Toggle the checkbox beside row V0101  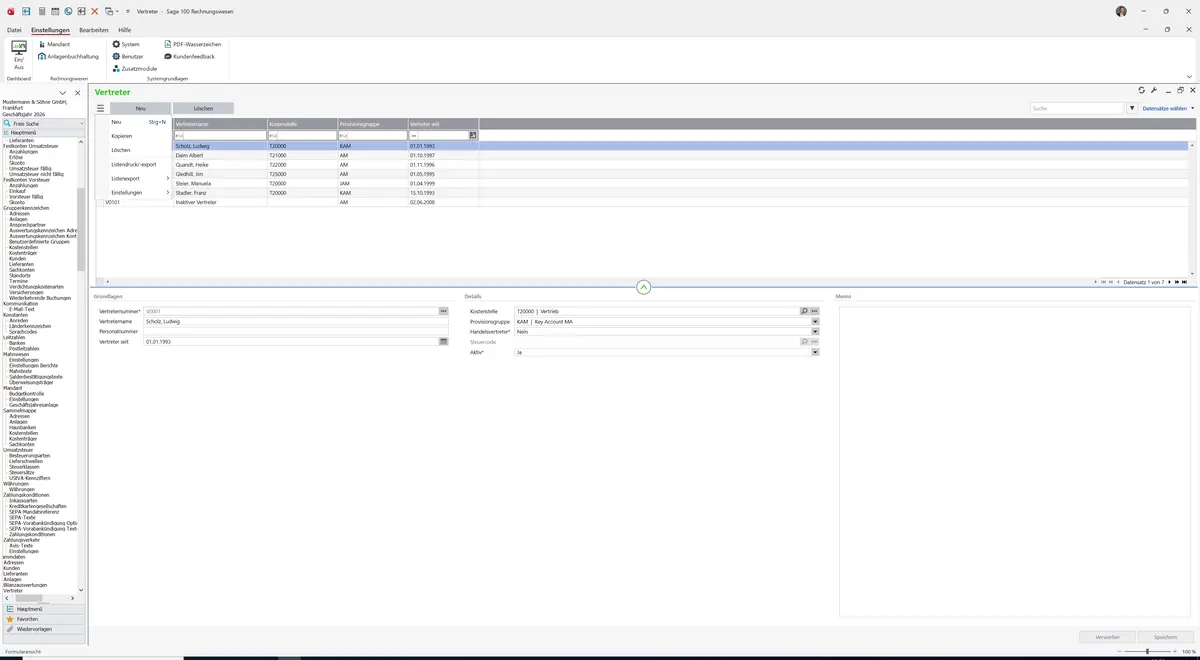pos(99,202)
